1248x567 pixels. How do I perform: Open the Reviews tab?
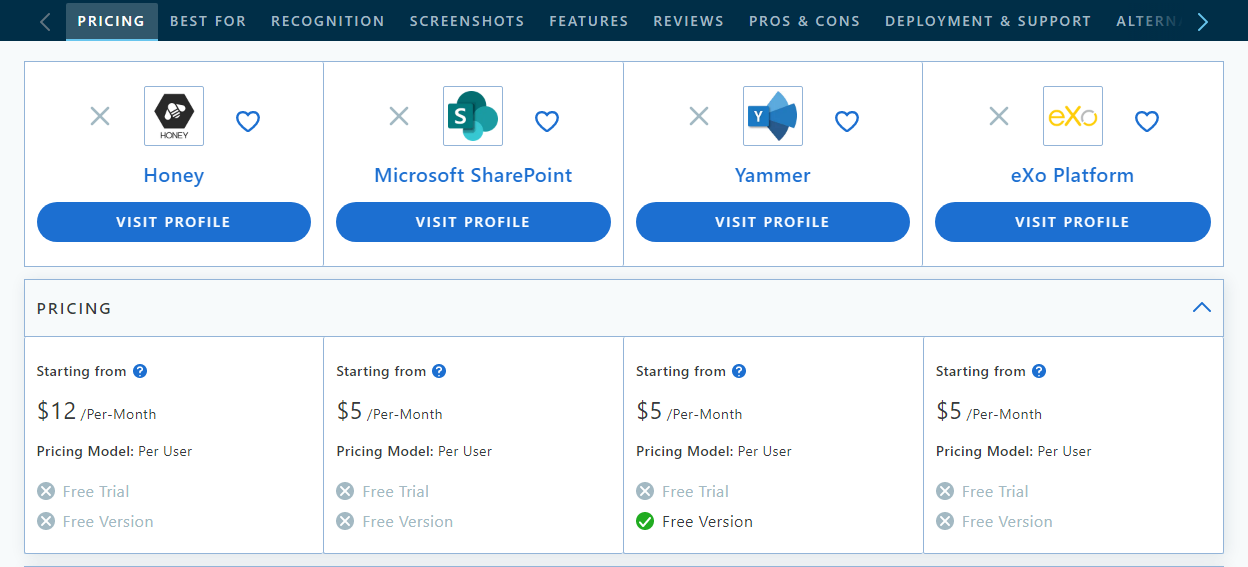689,21
